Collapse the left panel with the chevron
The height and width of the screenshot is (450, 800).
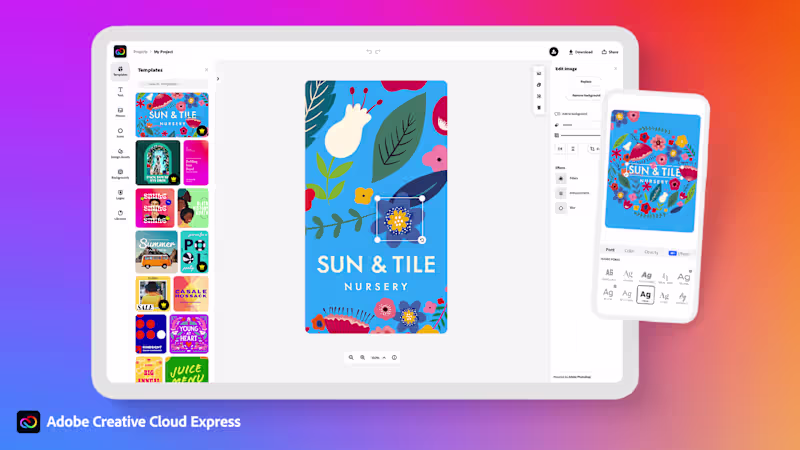[218, 79]
